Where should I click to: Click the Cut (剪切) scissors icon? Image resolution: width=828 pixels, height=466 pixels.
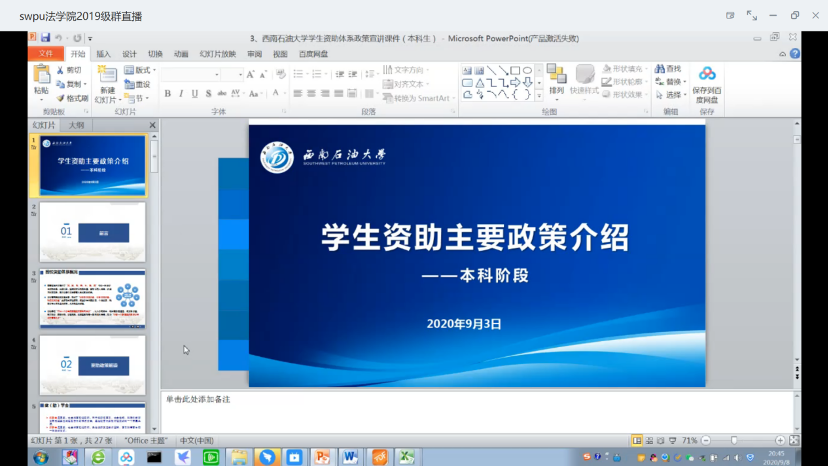point(59,70)
